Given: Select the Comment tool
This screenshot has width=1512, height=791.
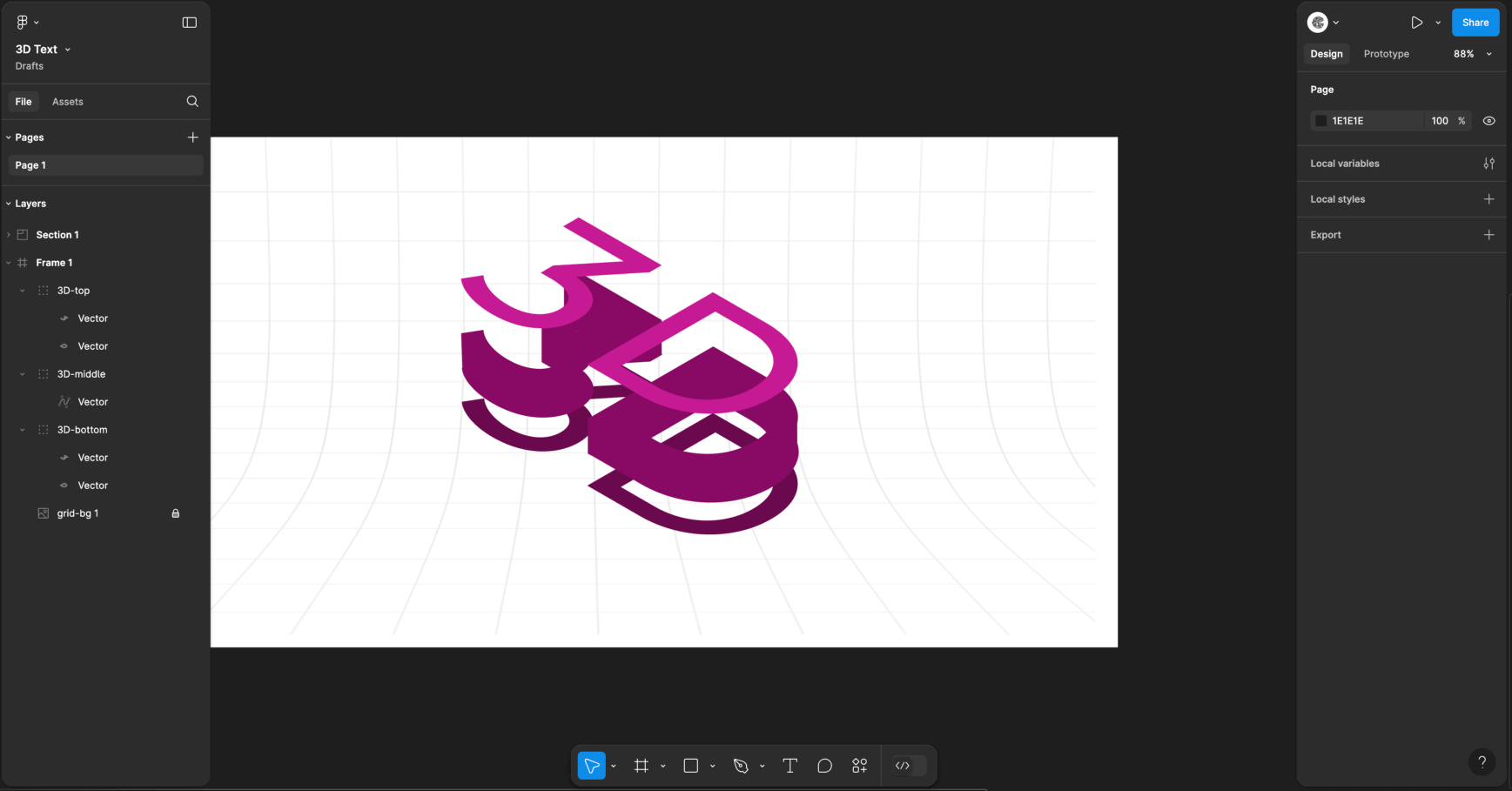Looking at the screenshot, I should tap(824, 766).
